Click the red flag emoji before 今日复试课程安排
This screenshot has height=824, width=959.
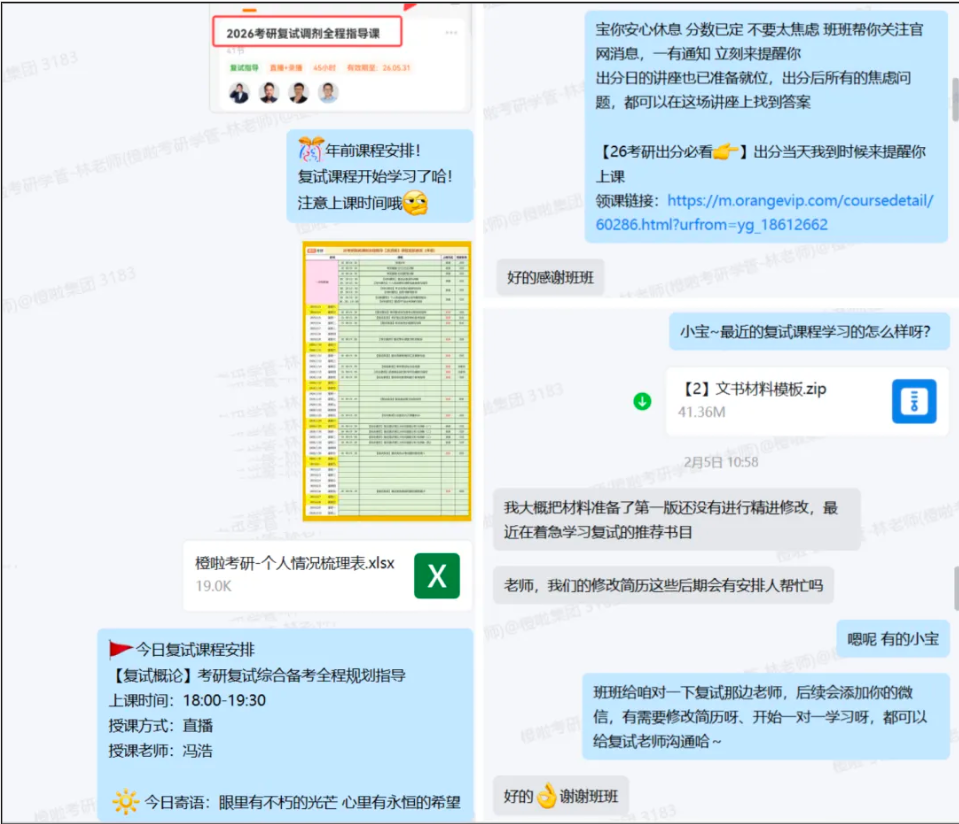121,649
